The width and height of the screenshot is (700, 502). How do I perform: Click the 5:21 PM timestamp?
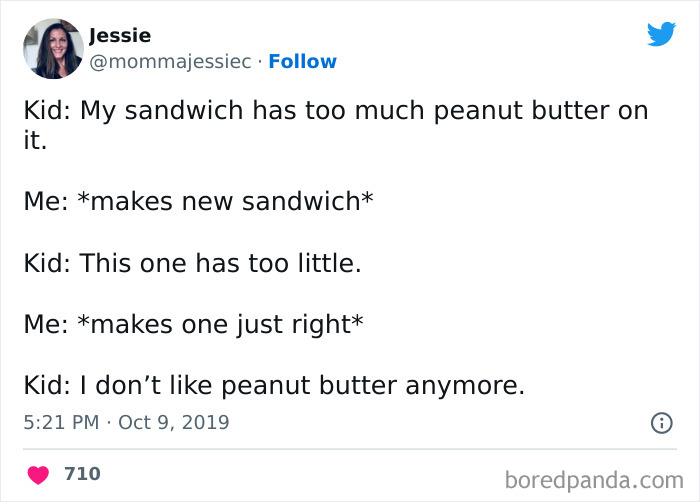tap(60, 422)
